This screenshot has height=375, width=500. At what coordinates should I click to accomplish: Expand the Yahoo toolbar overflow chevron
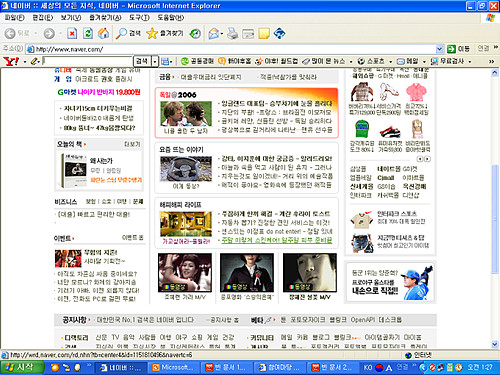pos(491,61)
